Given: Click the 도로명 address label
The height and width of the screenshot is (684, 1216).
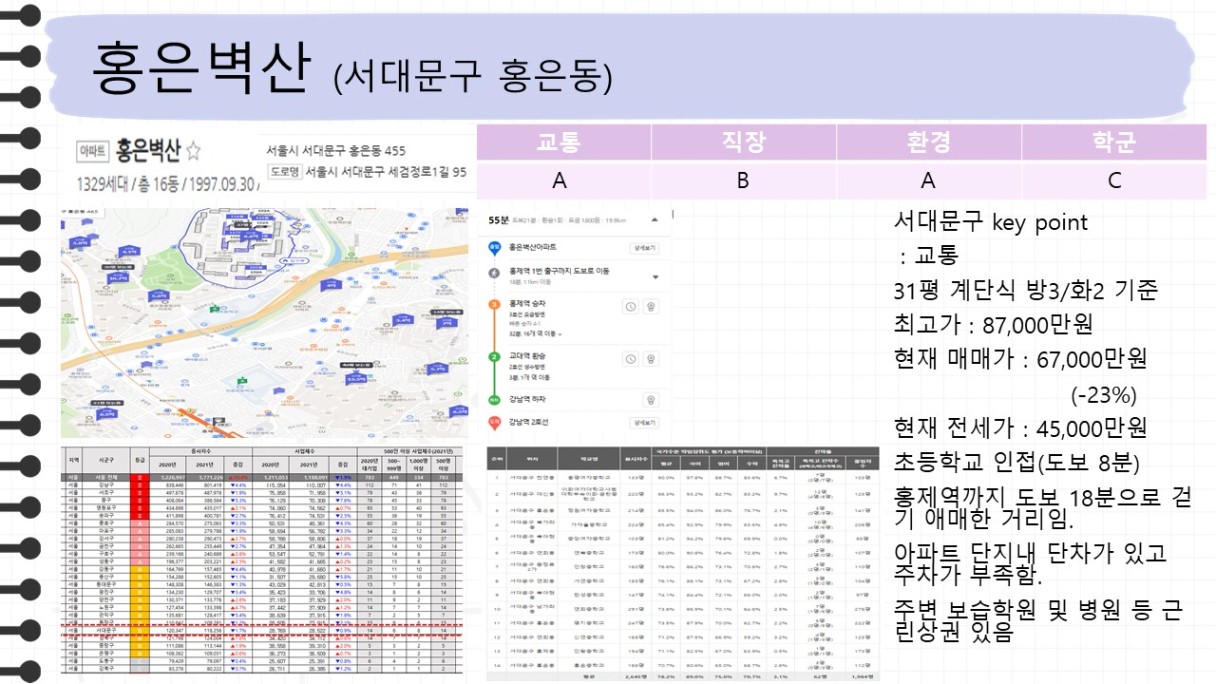Looking at the screenshot, I should (285, 172).
